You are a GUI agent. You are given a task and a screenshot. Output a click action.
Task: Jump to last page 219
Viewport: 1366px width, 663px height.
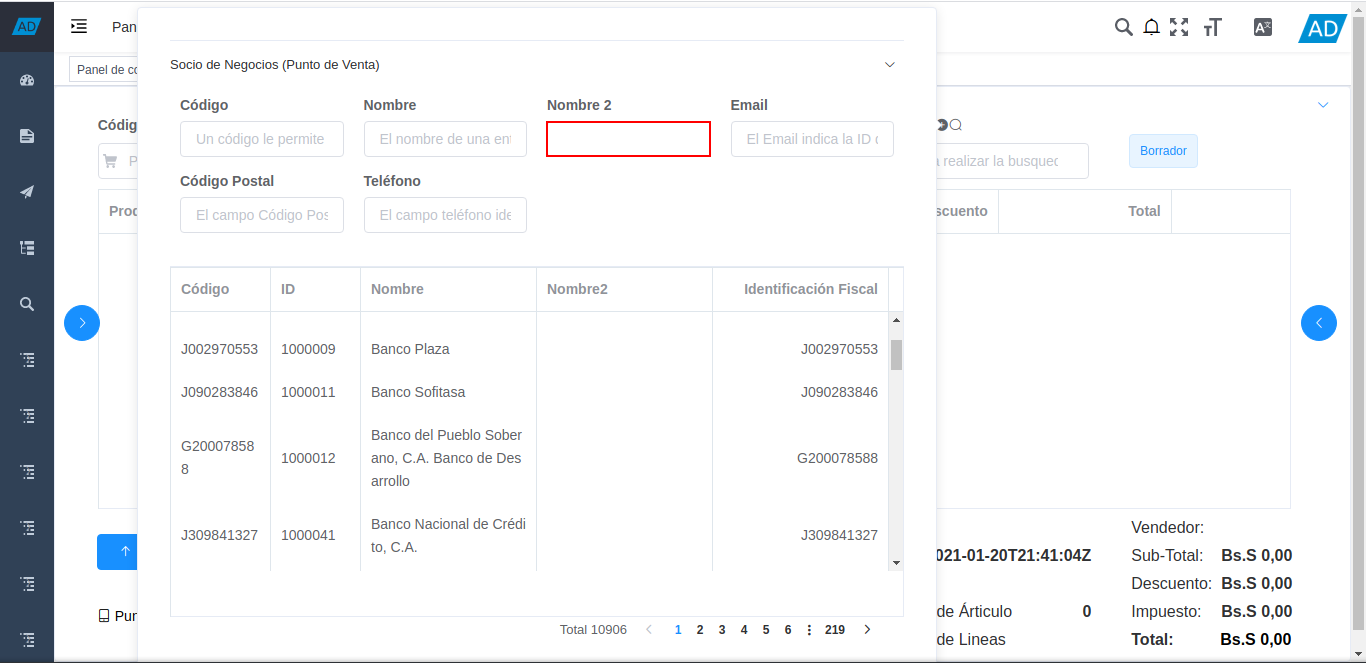pyautogui.click(x=835, y=630)
